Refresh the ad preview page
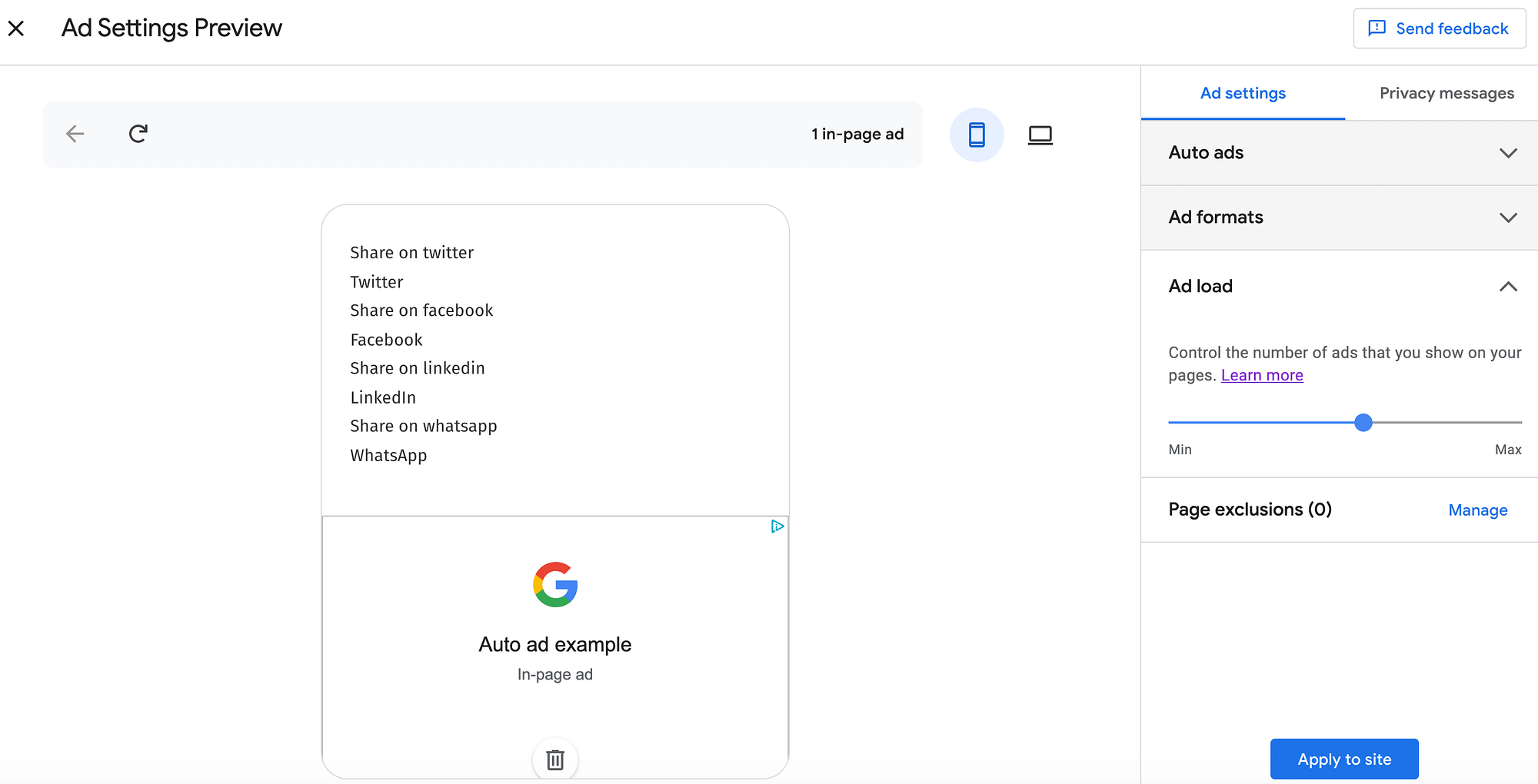This screenshot has width=1538, height=784. coord(138,134)
